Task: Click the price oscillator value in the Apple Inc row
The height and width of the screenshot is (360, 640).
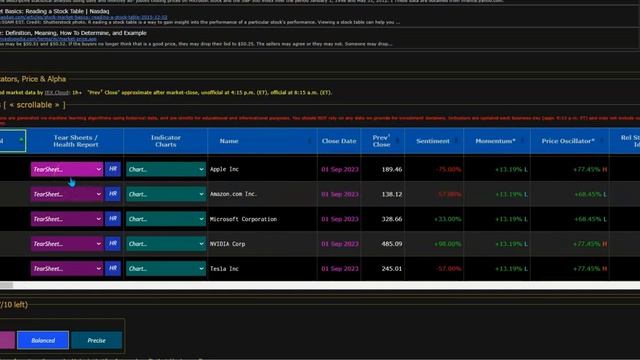Action: (x=590, y=169)
